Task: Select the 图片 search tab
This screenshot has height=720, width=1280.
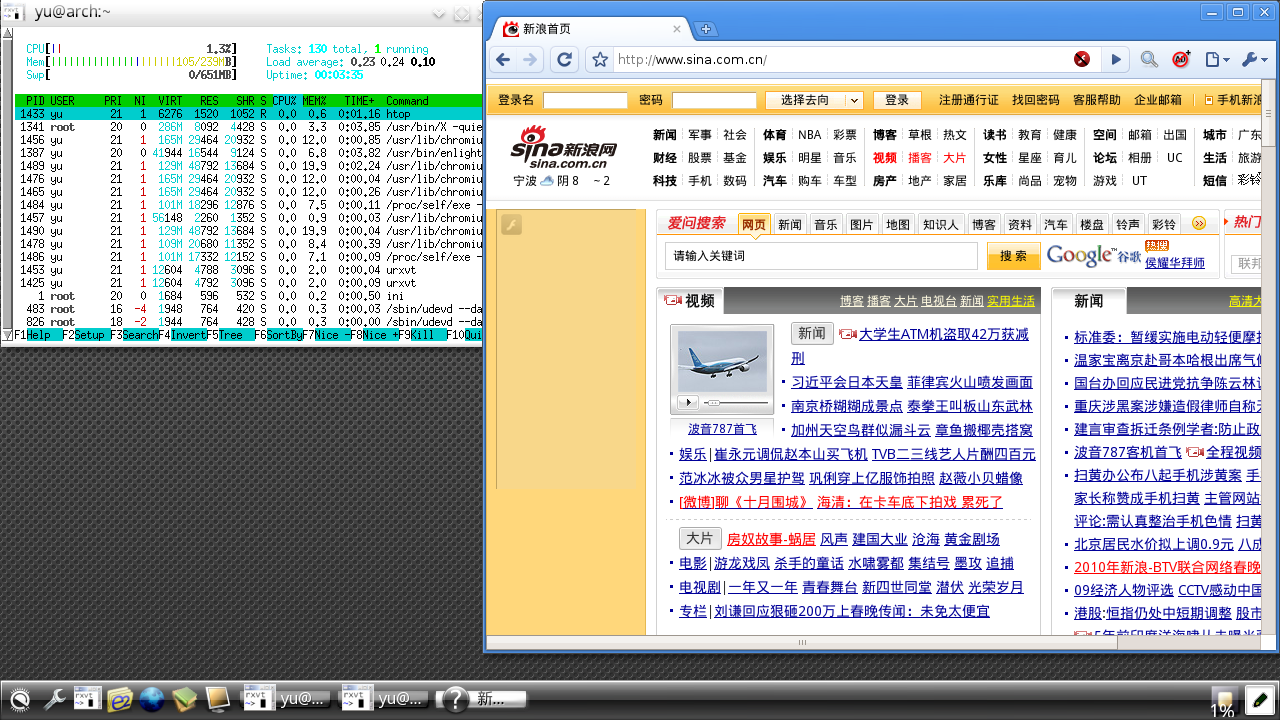Action: tap(862, 224)
